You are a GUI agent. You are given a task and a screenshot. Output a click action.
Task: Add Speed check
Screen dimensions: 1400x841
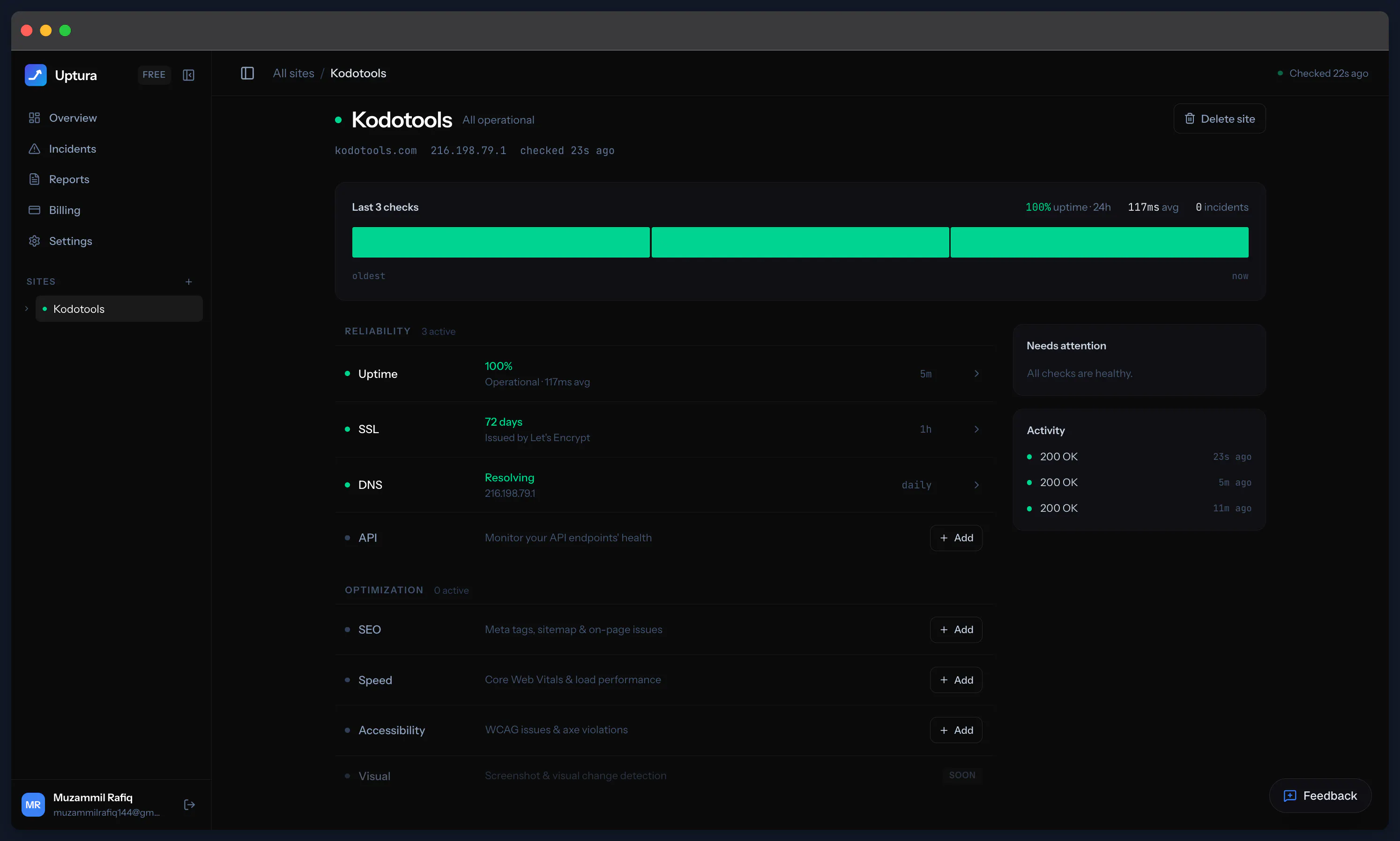[x=956, y=680]
